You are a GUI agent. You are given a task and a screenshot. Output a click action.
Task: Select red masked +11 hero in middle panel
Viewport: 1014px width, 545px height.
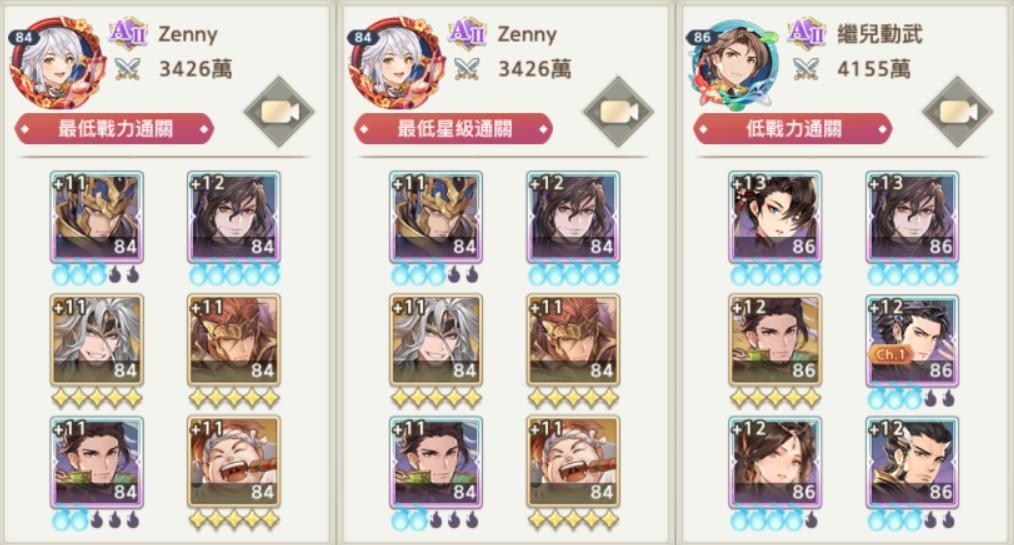573,340
